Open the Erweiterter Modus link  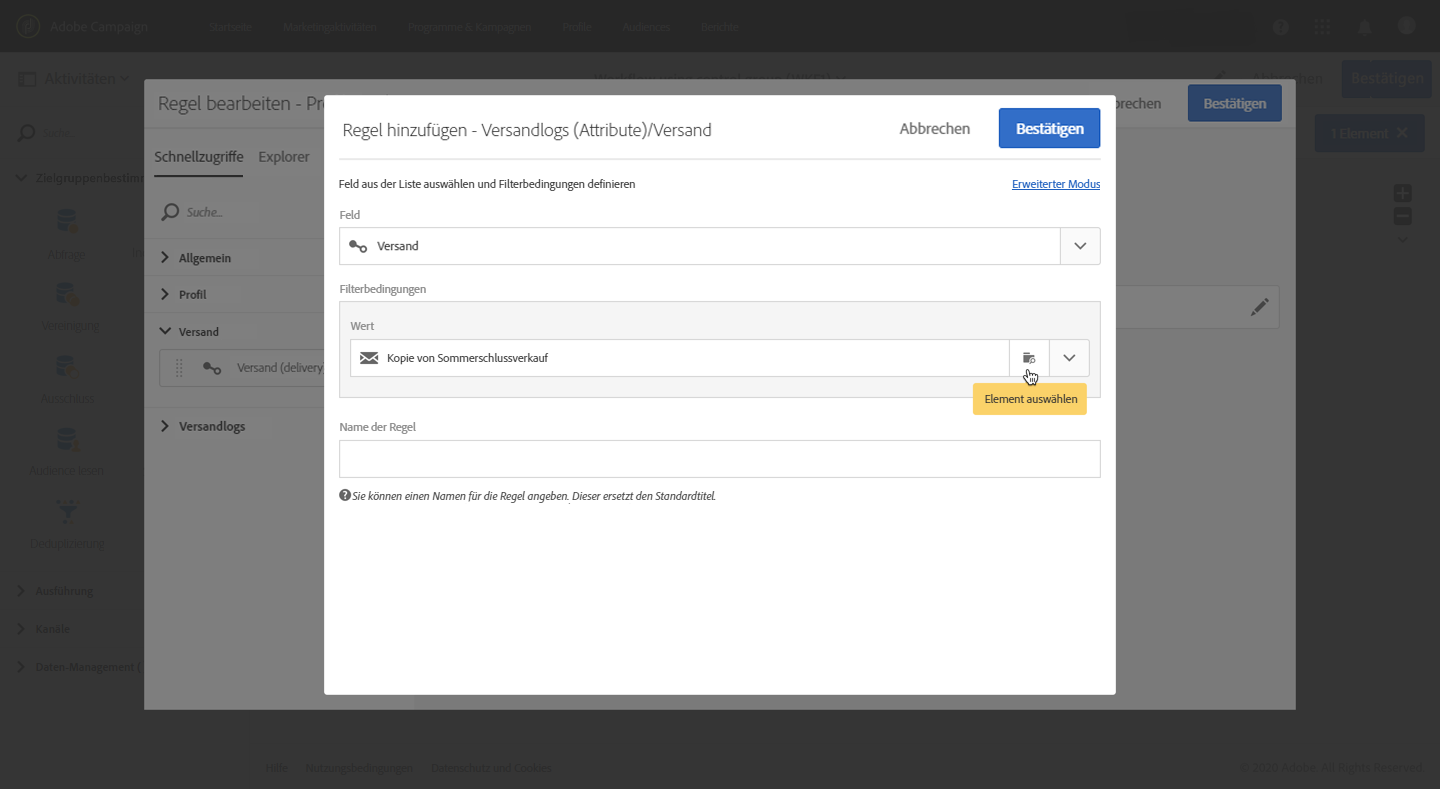[x=1056, y=184]
